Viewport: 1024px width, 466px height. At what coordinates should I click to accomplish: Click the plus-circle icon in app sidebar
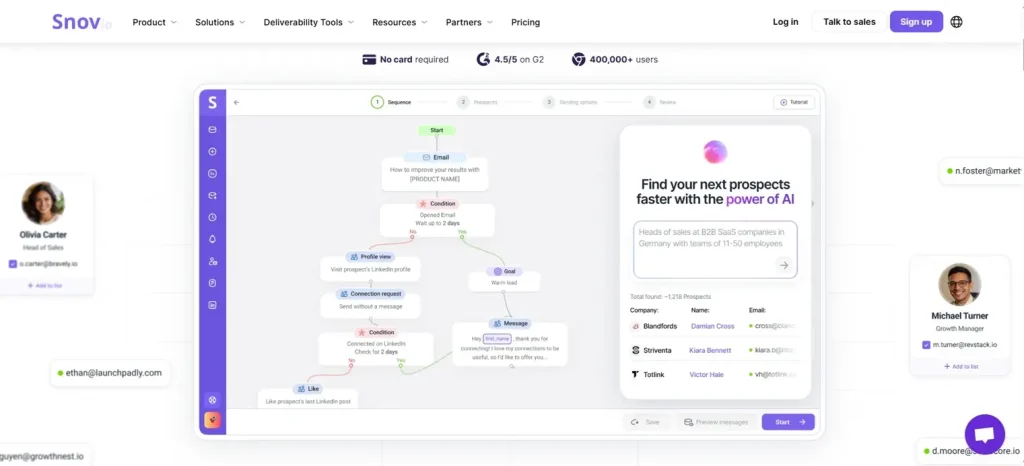pyautogui.click(x=212, y=151)
